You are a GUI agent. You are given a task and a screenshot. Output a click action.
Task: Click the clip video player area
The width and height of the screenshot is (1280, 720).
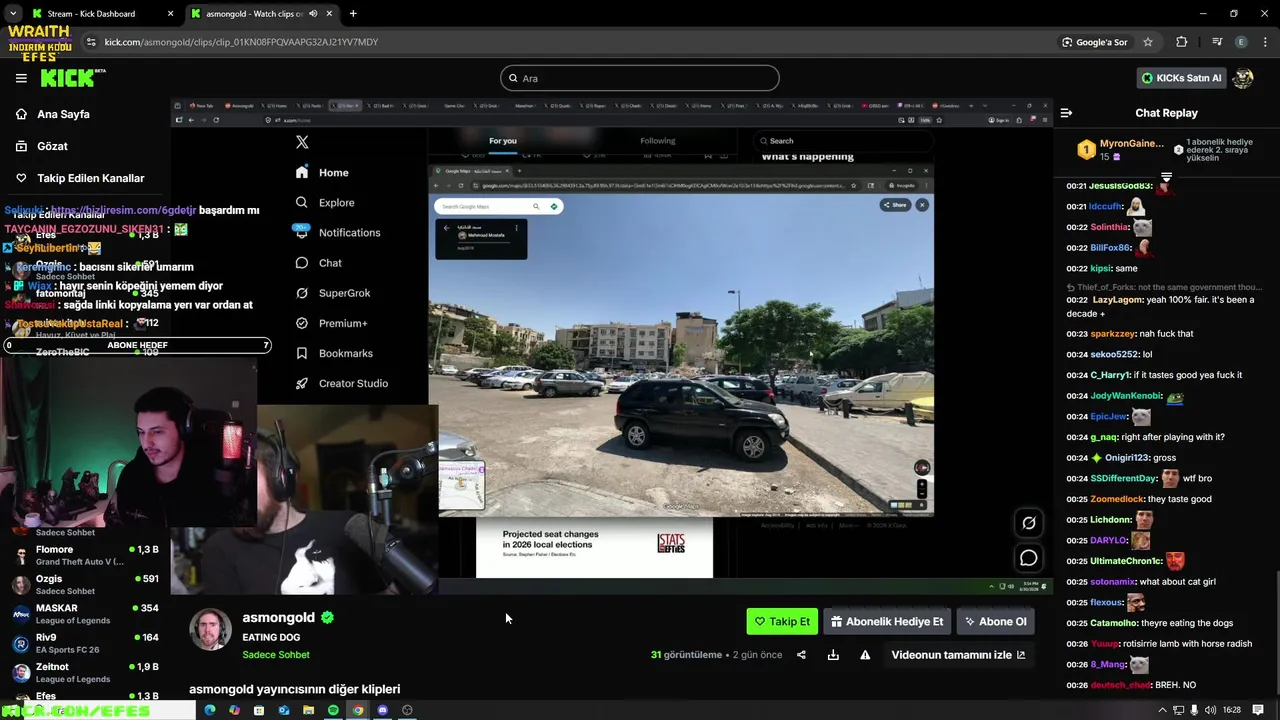tap(611, 347)
